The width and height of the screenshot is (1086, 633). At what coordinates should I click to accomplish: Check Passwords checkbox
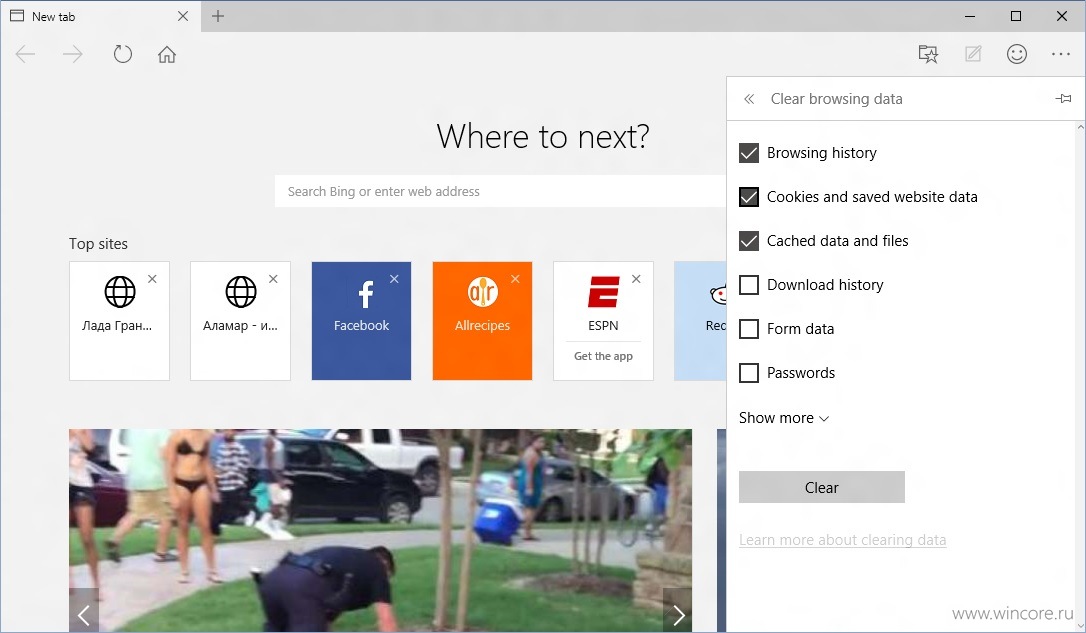tap(749, 373)
